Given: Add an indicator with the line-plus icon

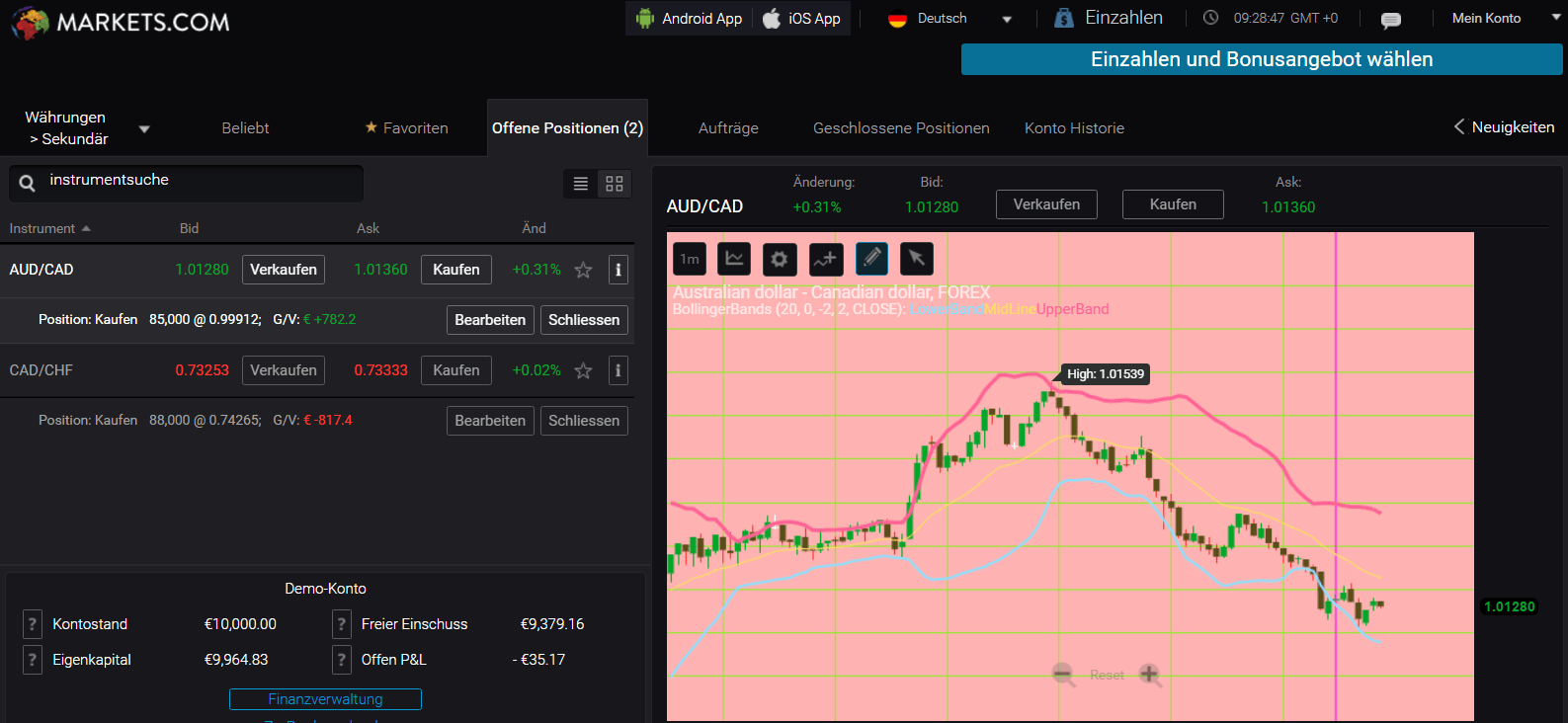Looking at the screenshot, I should click(826, 259).
